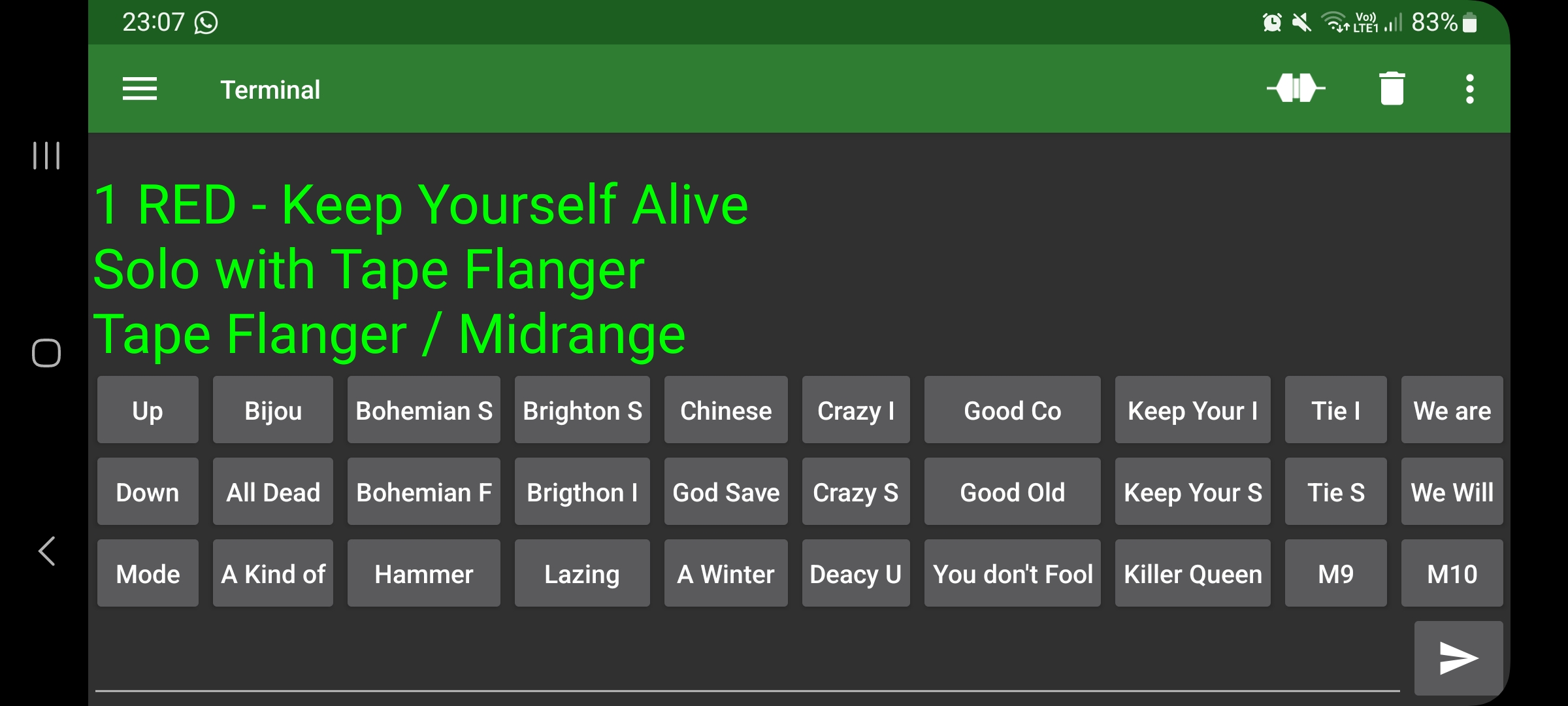Open Android recent apps button
Image resolution: width=1568 pixels, height=706 pixels.
(46, 156)
